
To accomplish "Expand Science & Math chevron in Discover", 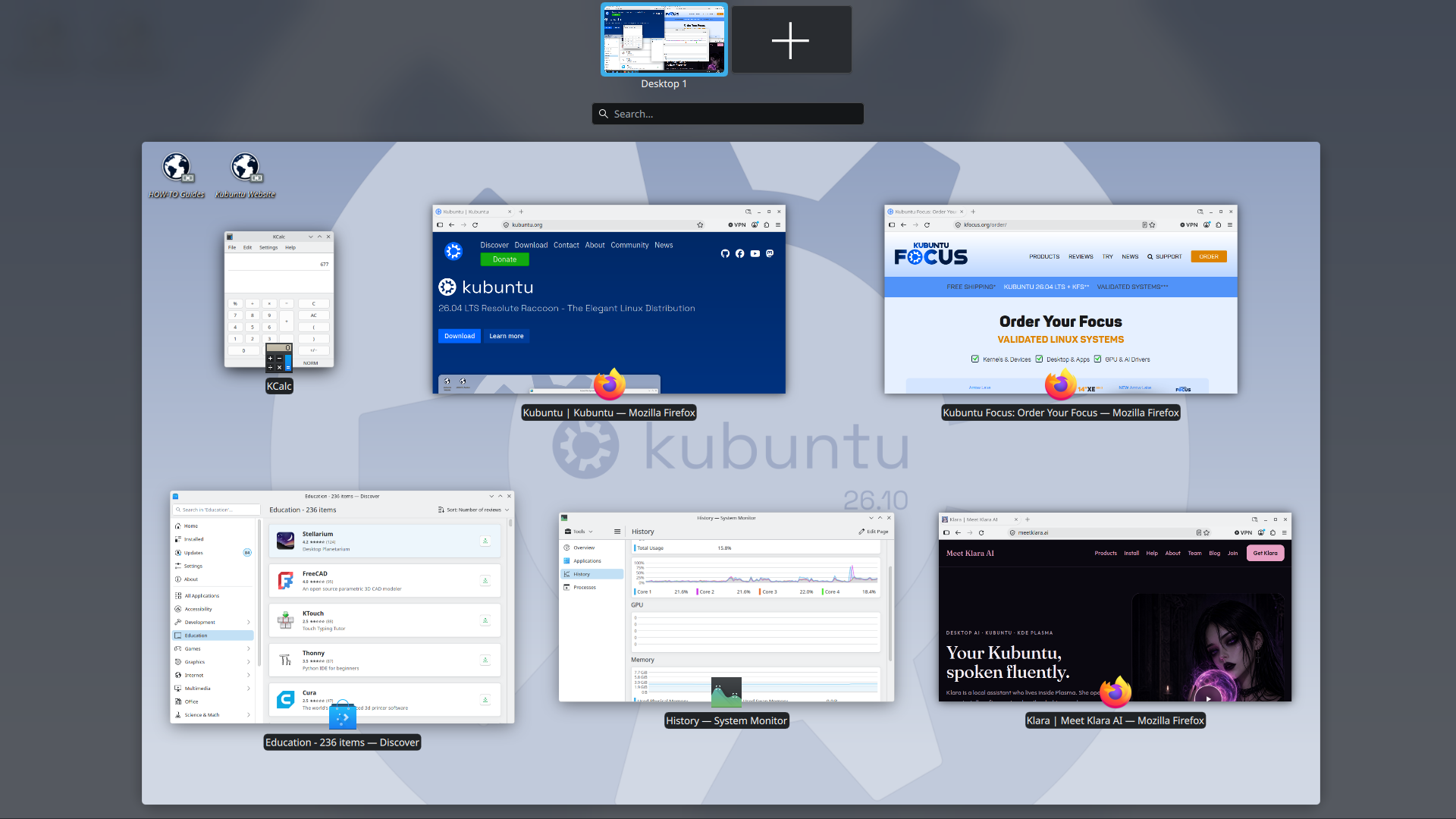I will click(249, 715).
